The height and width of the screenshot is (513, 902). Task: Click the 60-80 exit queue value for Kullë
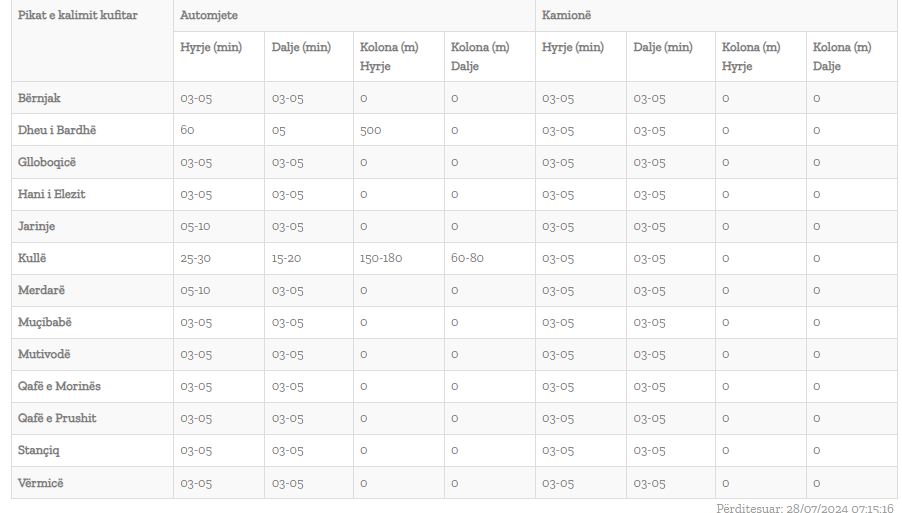coord(467,259)
